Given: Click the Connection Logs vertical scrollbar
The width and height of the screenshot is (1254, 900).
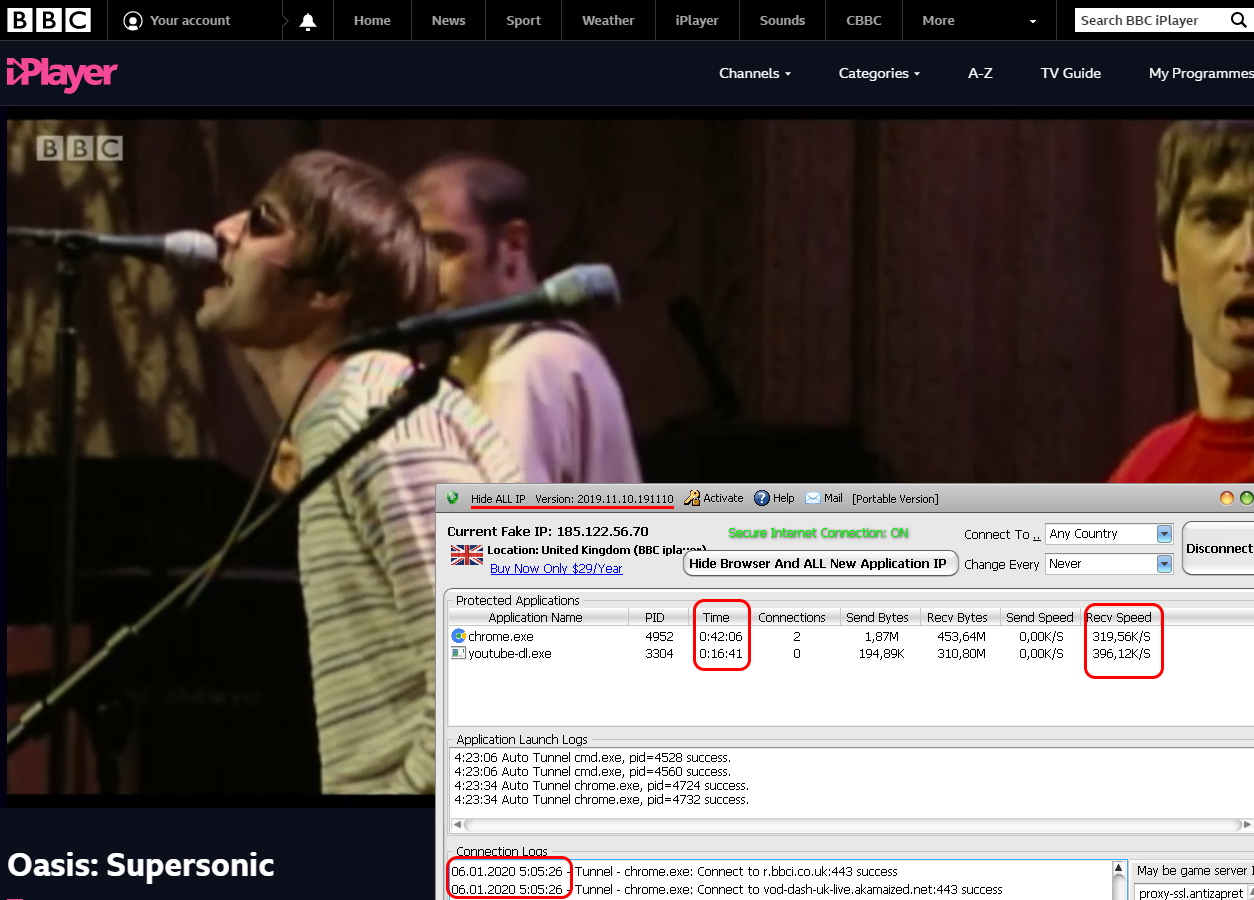Looking at the screenshot, I should point(1120,881).
